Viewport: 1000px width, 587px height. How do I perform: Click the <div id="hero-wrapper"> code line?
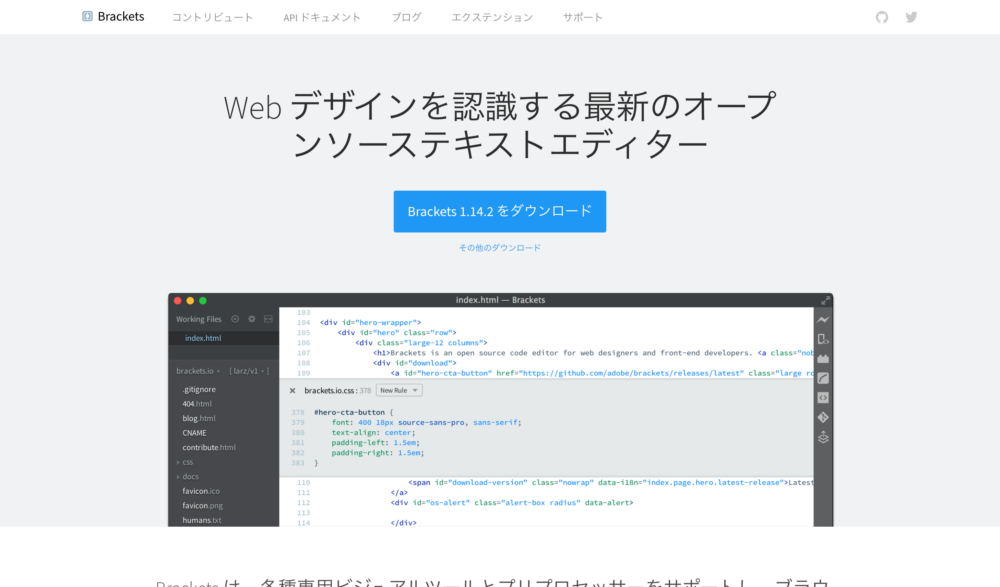pos(371,322)
